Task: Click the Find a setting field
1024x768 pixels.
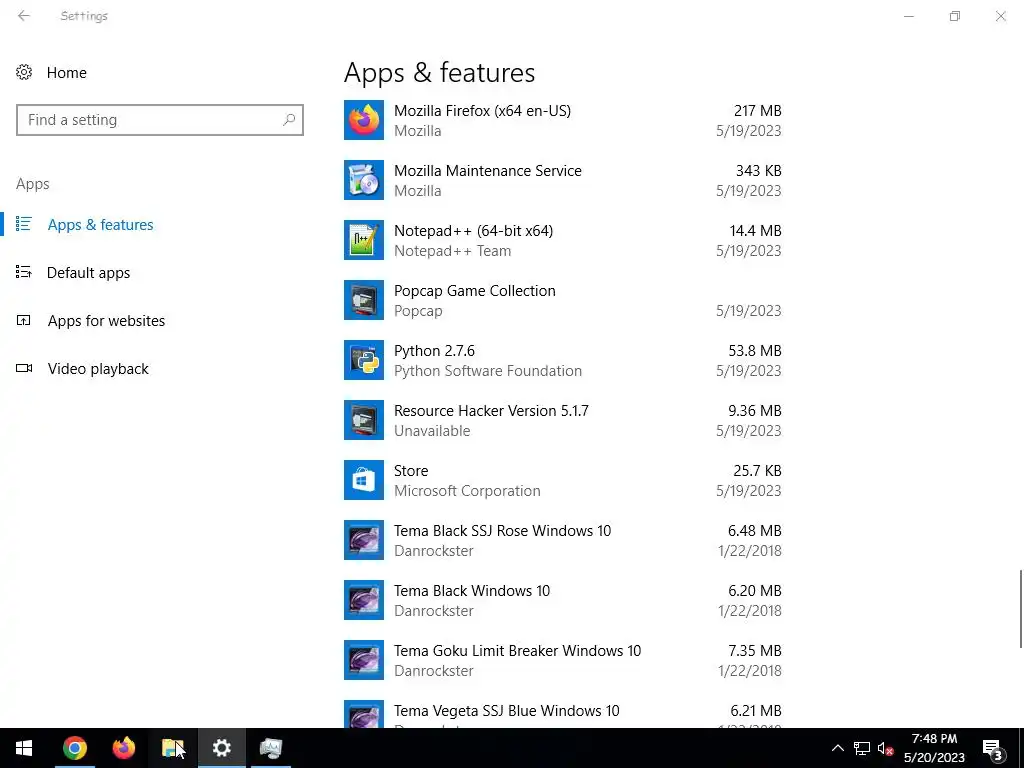Action: click(x=159, y=120)
